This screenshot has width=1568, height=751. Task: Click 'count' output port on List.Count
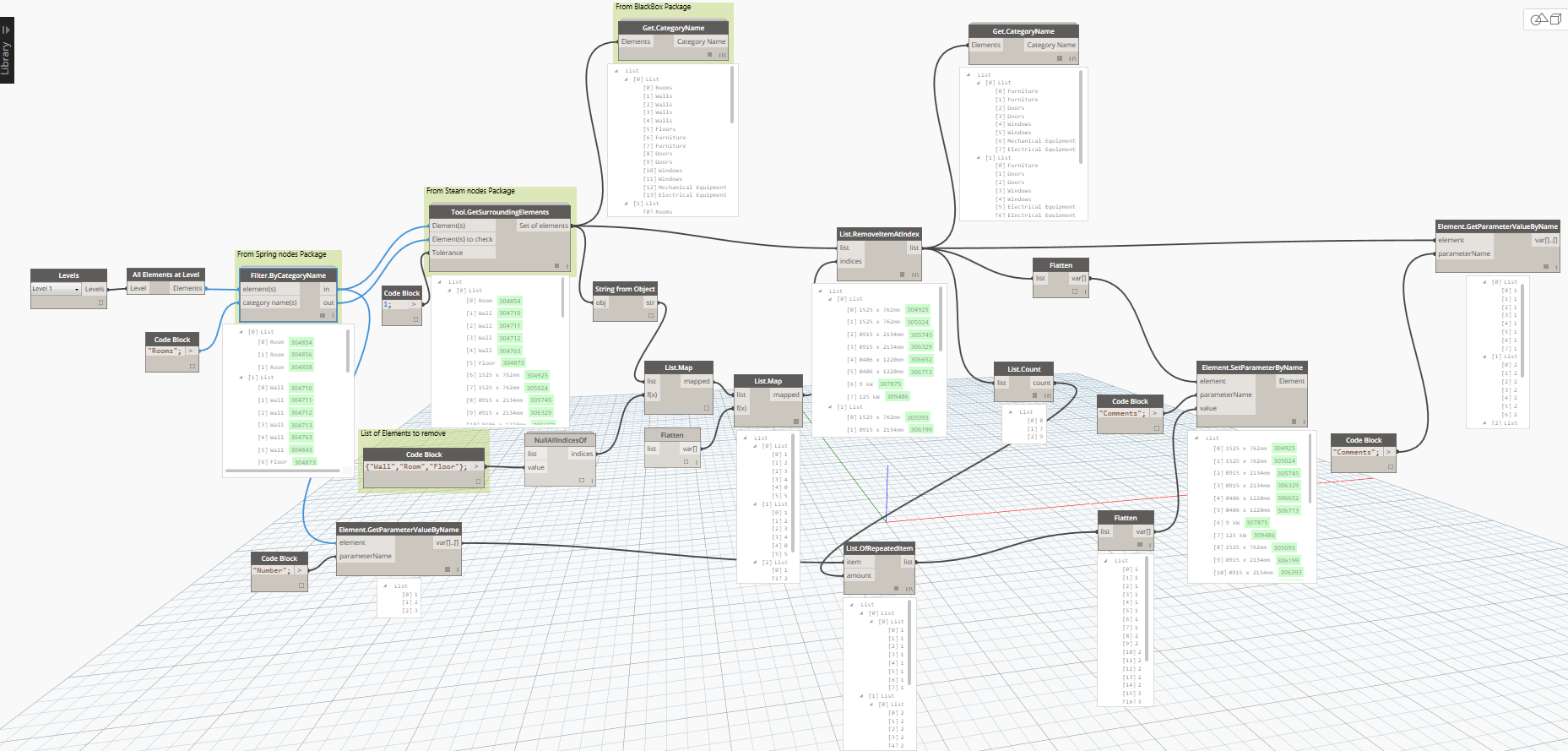pos(1042,383)
